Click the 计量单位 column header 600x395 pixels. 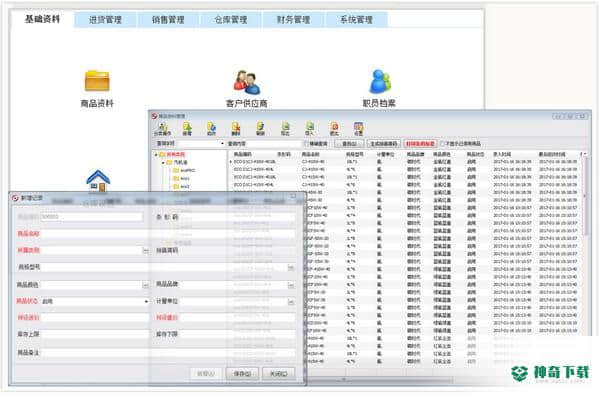385,154
